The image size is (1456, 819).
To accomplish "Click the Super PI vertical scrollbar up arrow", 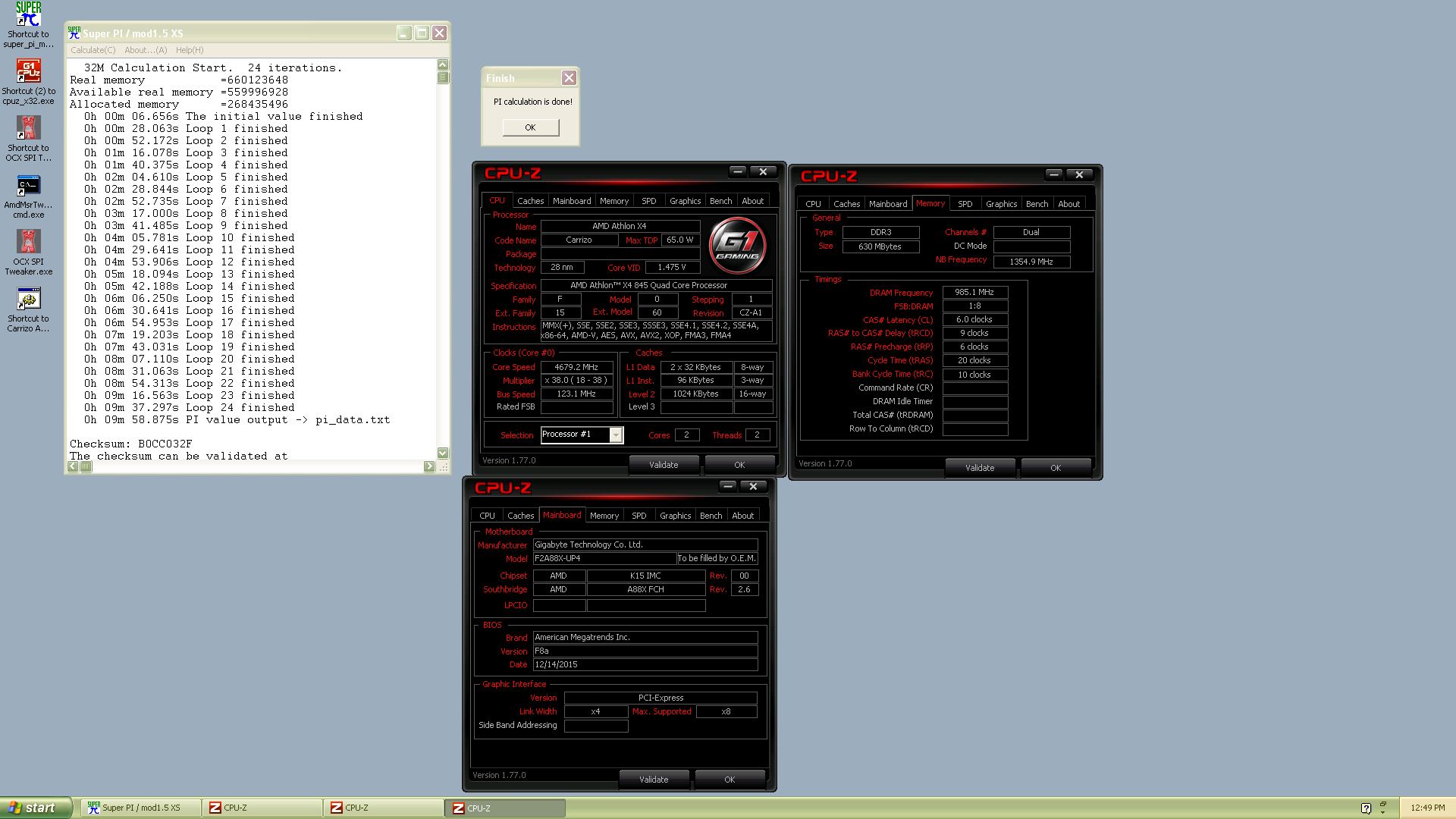I will pos(443,64).
